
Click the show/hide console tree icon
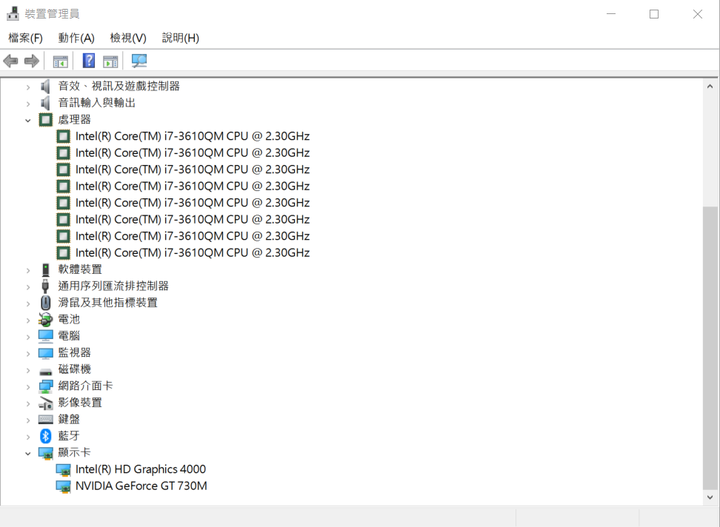tap(60, 61)
